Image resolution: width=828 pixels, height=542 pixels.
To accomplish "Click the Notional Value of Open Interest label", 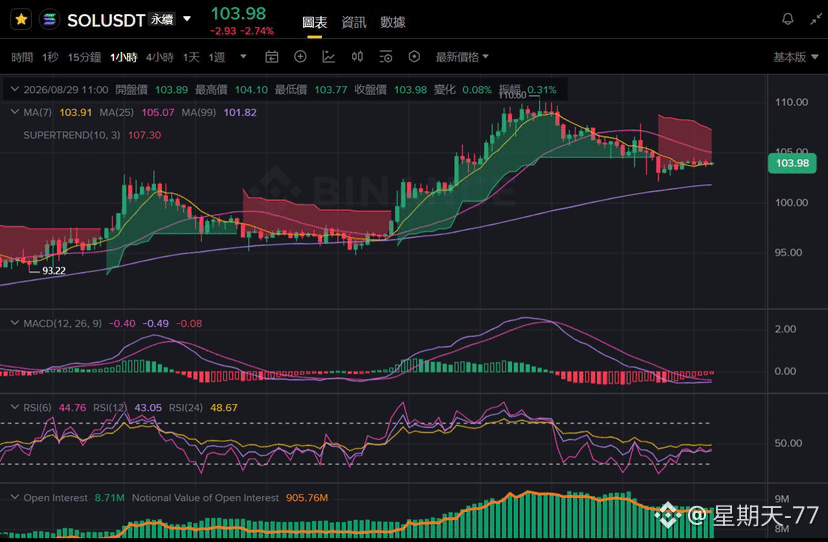I will click(205, 498).
